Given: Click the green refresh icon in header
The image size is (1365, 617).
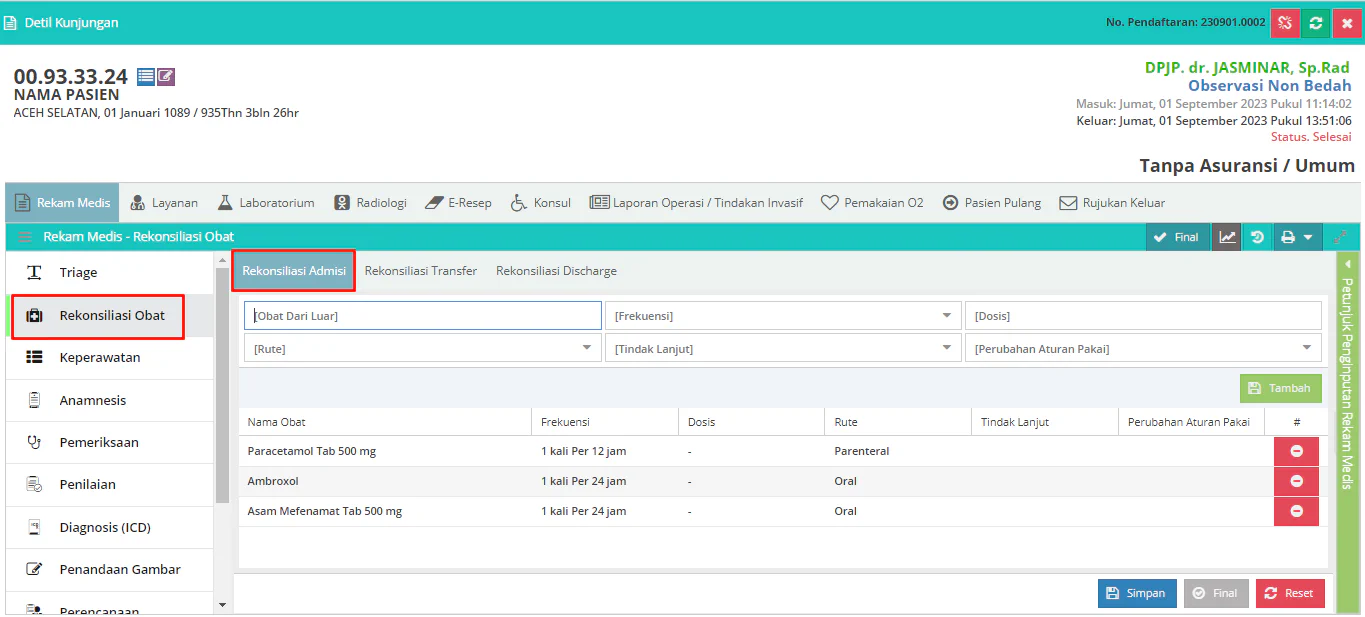Looking at the screenshot, I should click(1316, 23).
